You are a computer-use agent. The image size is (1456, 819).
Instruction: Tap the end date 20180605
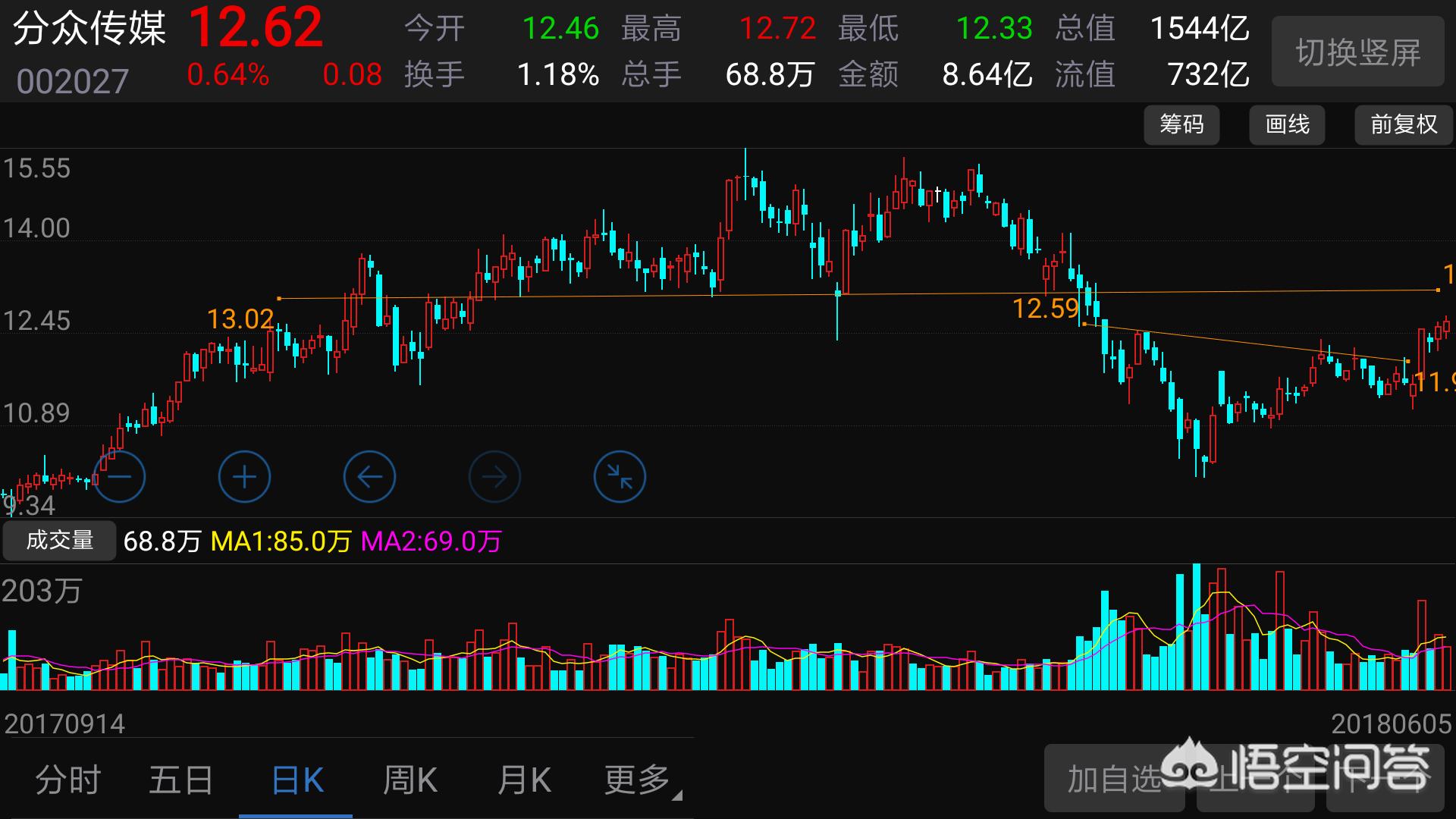[1392, 723]
